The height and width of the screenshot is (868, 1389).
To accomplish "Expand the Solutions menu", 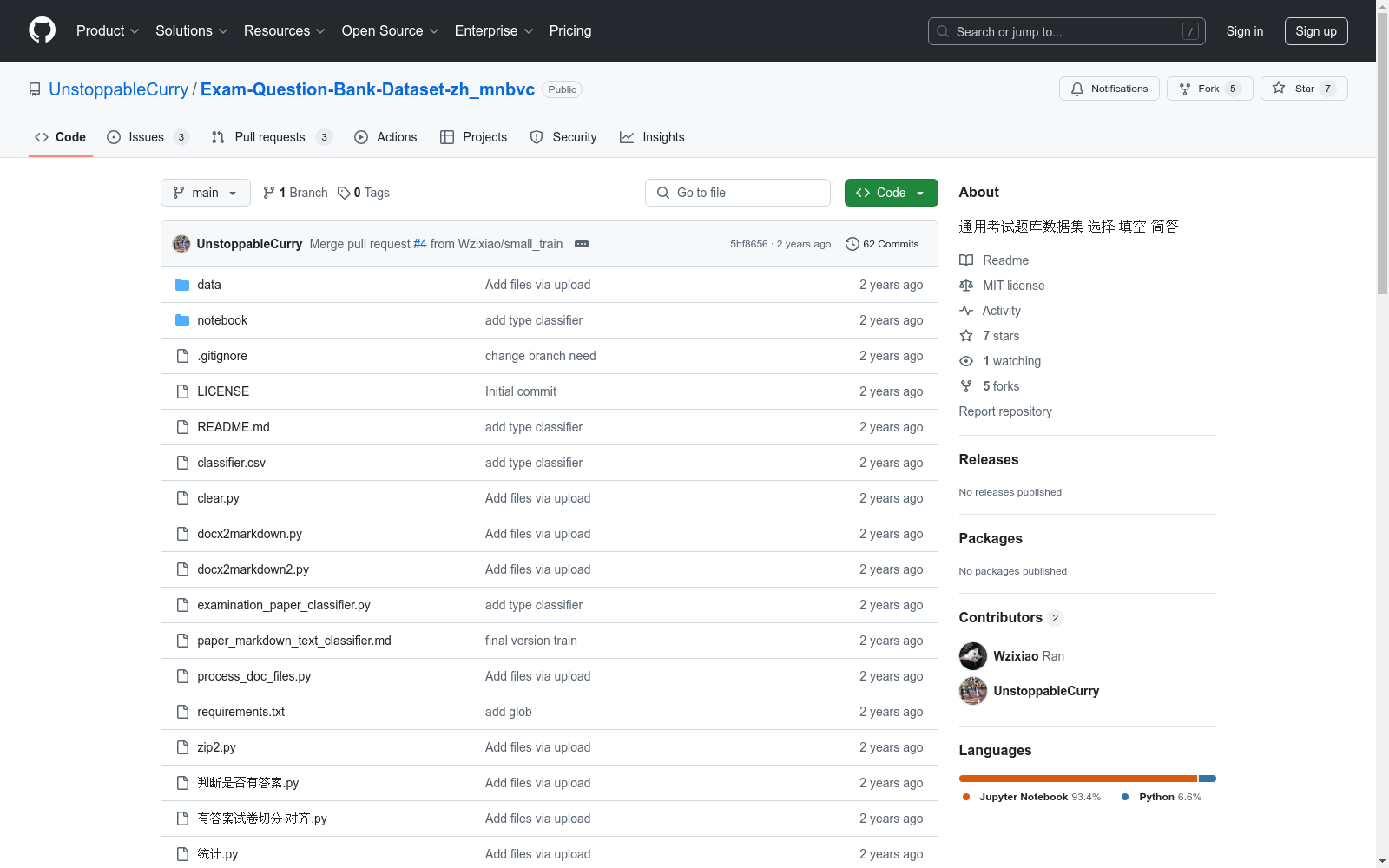I will pyautogui.click(x=192, y=30).
